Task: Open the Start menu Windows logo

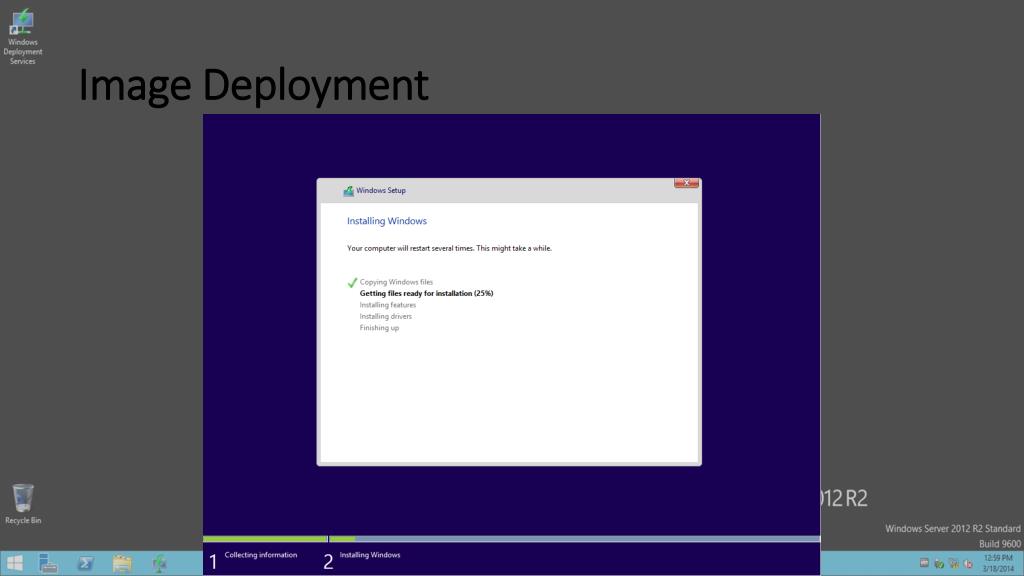Action: 14,563
